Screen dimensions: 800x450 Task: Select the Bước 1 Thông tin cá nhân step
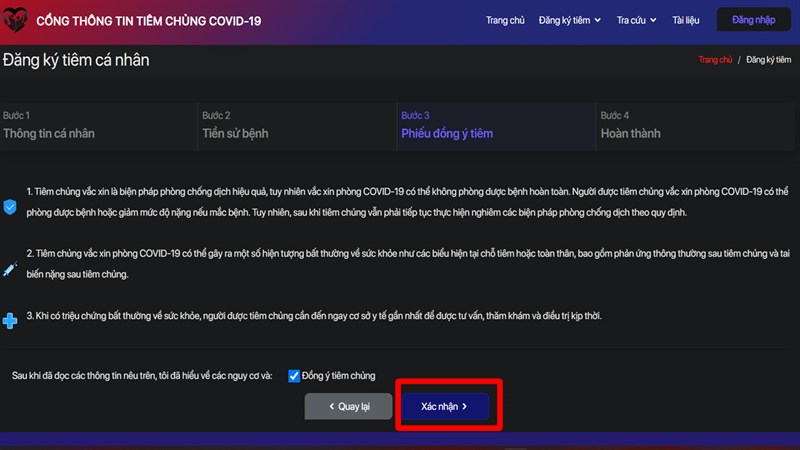pos(98,126)
